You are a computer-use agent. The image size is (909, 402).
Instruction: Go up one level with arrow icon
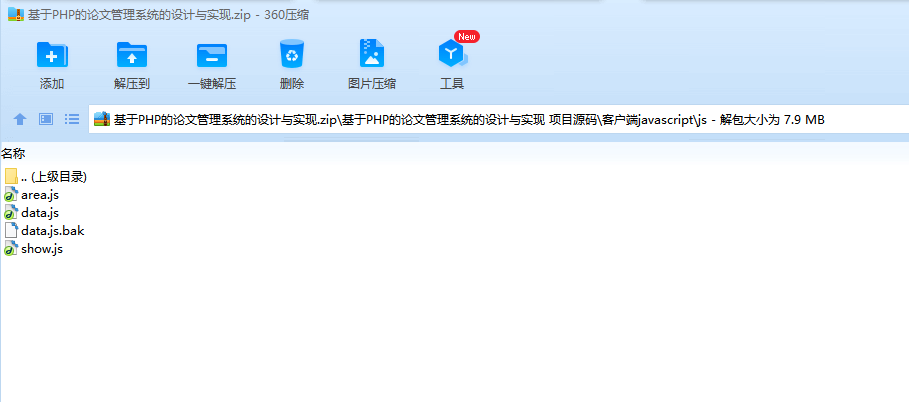tap(20, 119)
